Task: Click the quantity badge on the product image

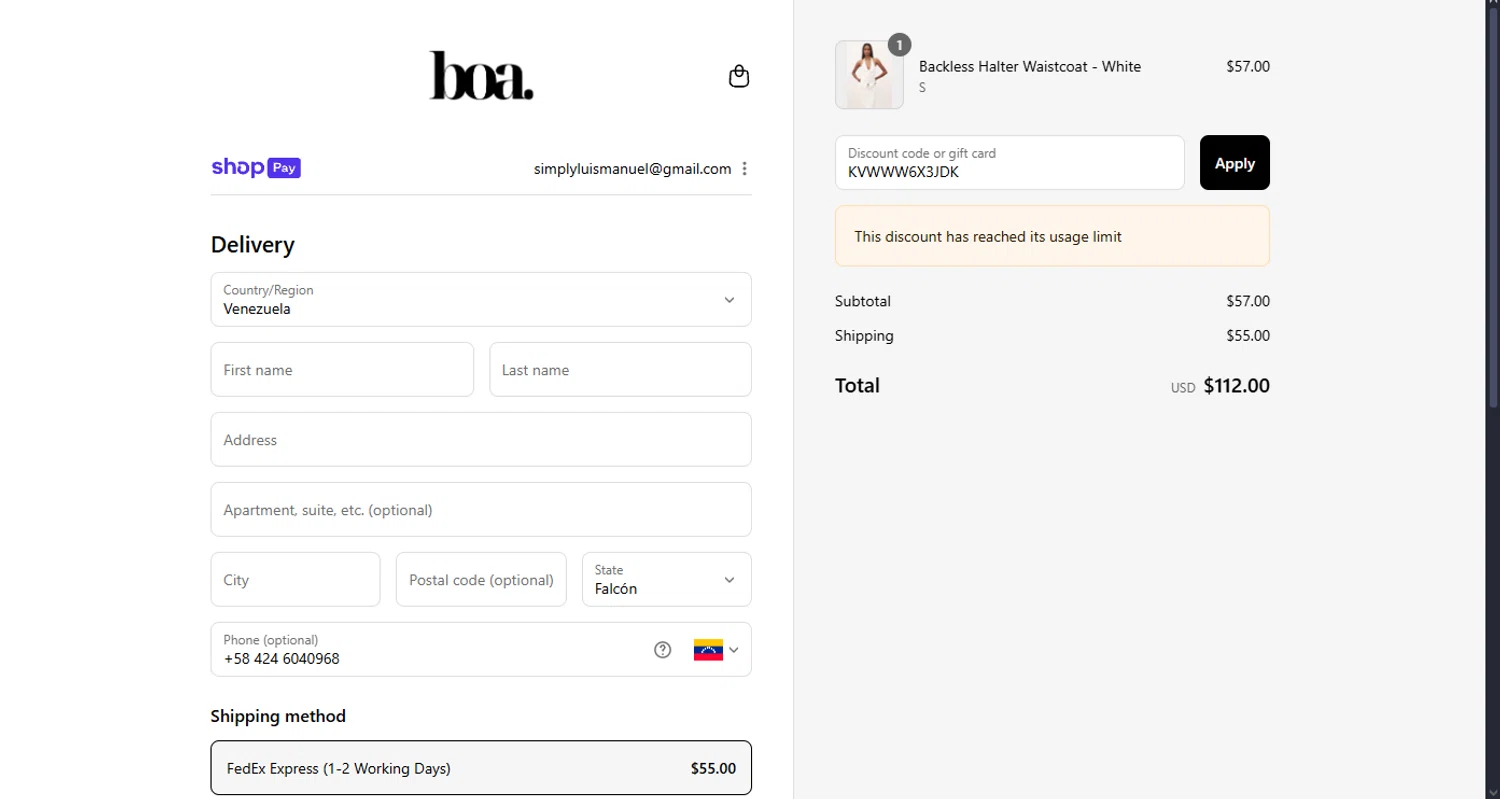Action: 899,45
